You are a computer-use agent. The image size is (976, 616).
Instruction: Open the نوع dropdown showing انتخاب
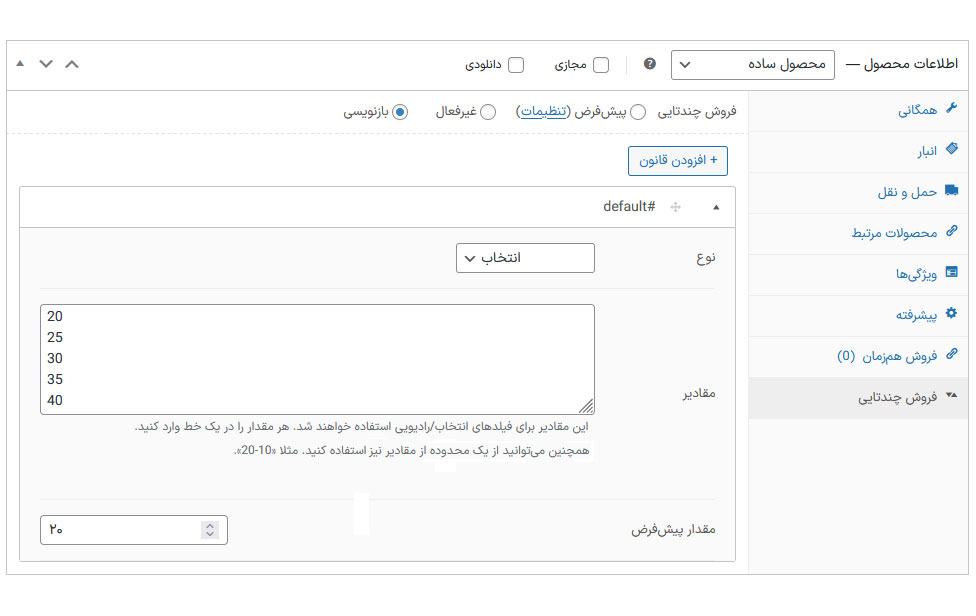pyautogui.click(x=525, y=258)
